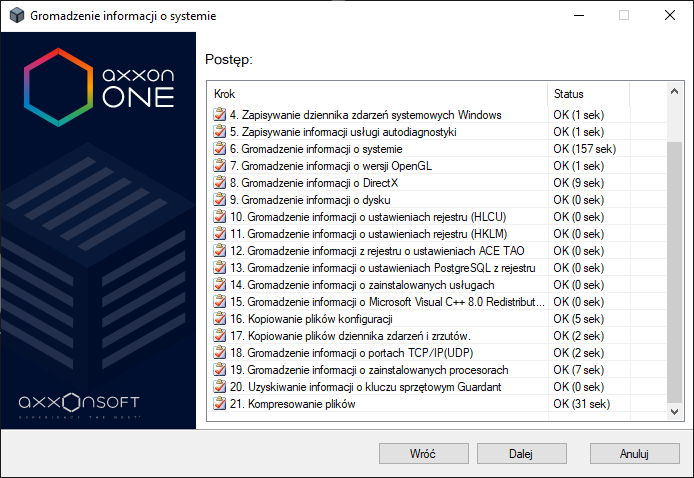Sort by the Status column header
The width and height of the screenshot is (694, 478).
click(589, 94)
